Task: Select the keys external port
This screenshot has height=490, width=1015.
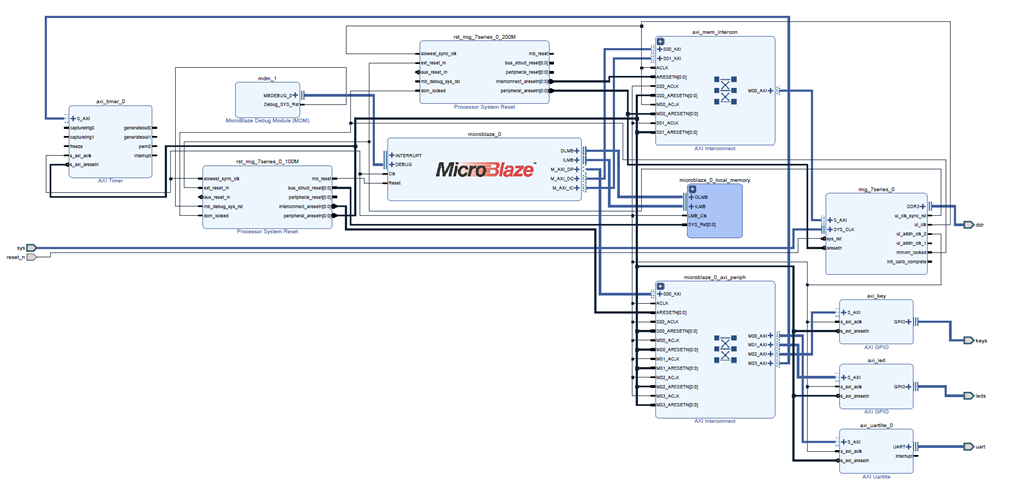Action: click(x=969, y=340)
